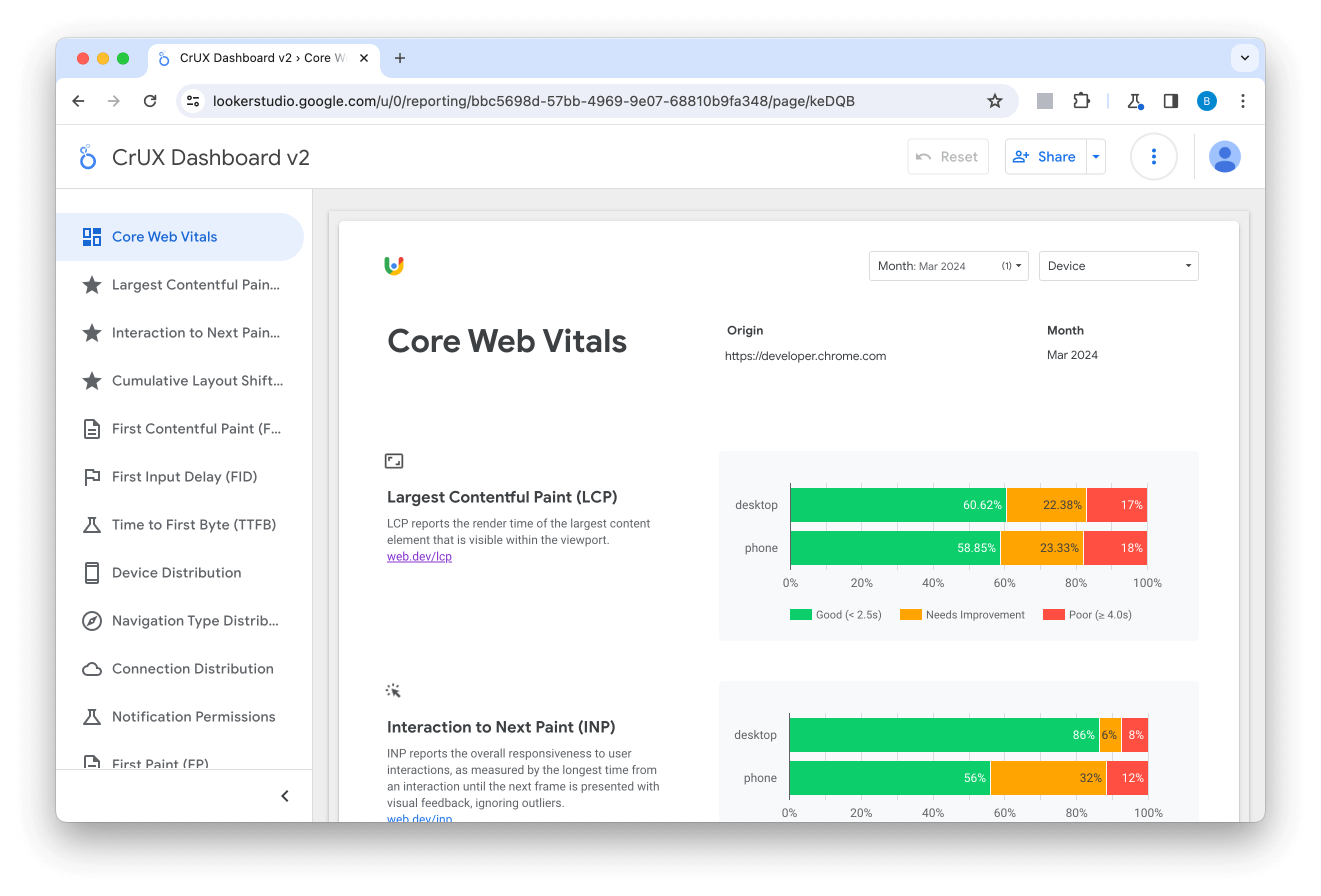Click the Reset button
1321x896 pixels.
click(x=947, y=156)
